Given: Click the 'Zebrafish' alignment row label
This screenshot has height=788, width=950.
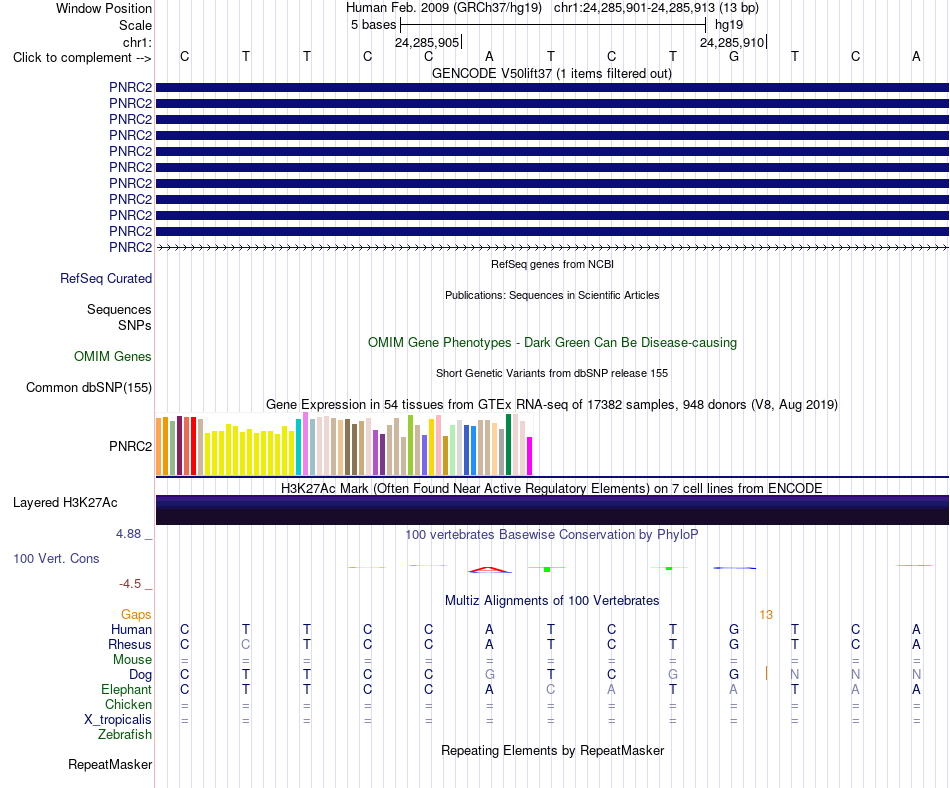Looking at the screenshot, I should coord(125,735).
